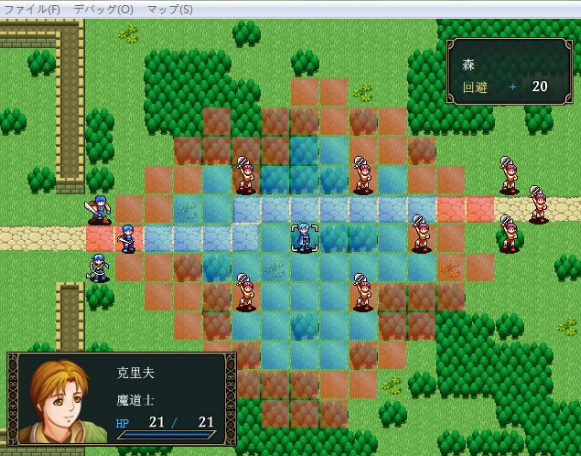Screen dimensions: 581x456
Task: Click the lower-left enemy of the four surrounding the mage
Action: point(246,293)
